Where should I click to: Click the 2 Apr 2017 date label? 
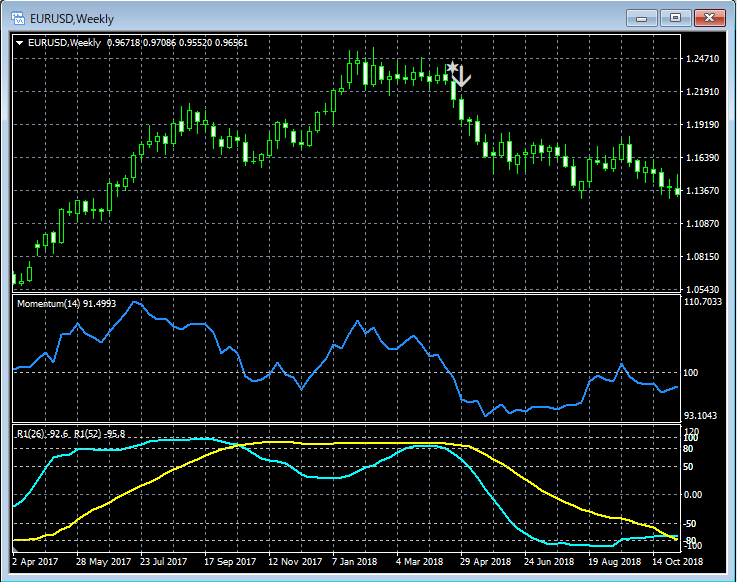point(37,562)
